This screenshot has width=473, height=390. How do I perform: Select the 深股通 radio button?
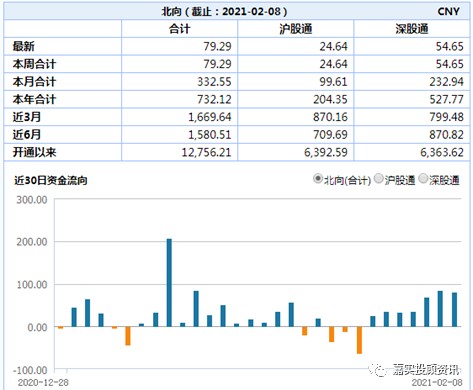click(x=423, y=179)
